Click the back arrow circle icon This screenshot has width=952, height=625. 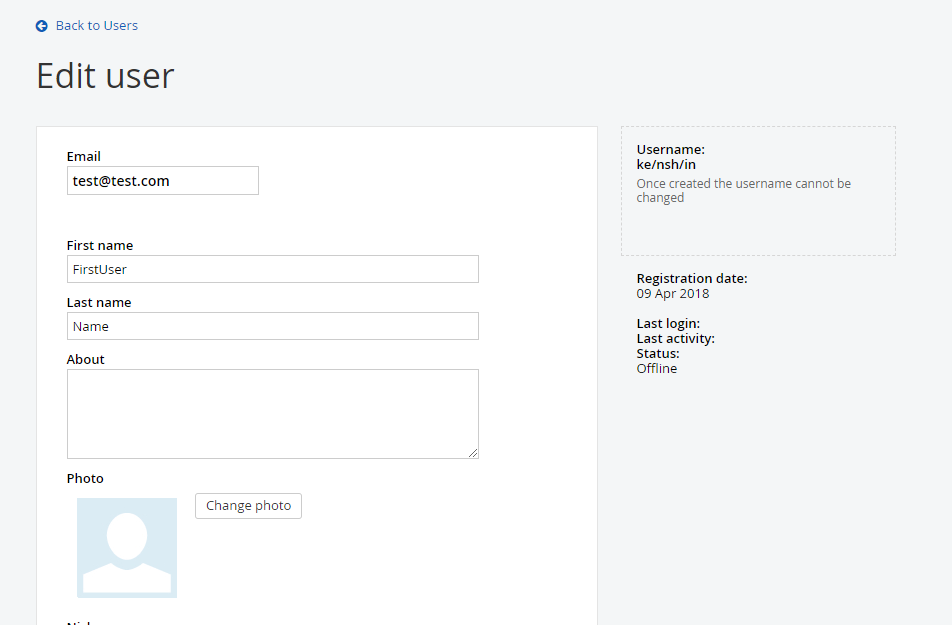[41, 26]
